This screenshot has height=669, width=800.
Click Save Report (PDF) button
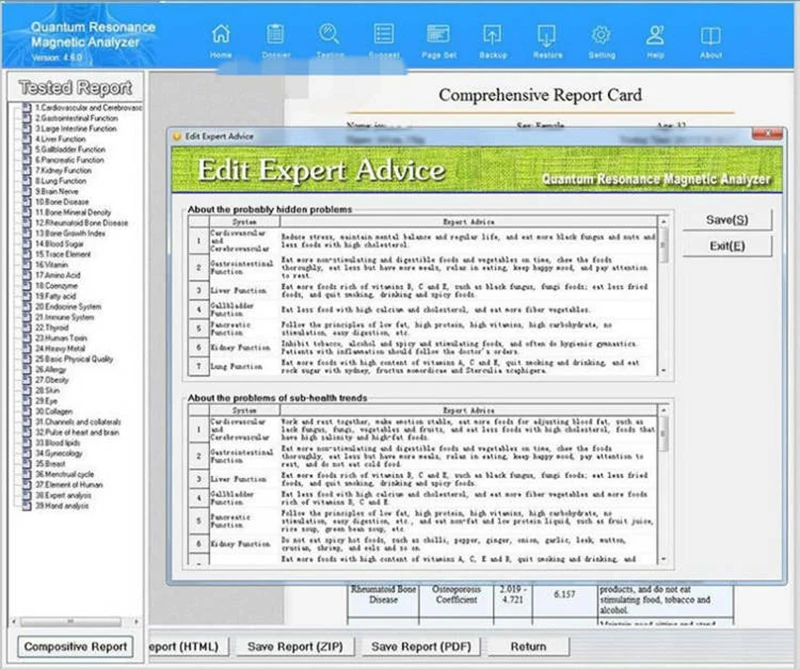click(x=421, y=647)
